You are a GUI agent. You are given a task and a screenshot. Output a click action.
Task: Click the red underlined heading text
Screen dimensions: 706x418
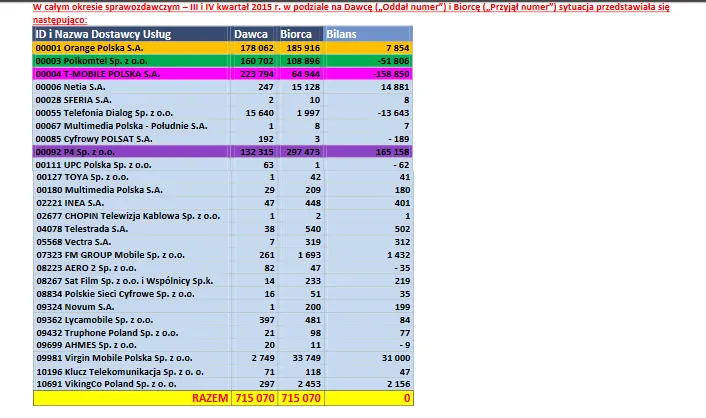(x=351, y=14)
